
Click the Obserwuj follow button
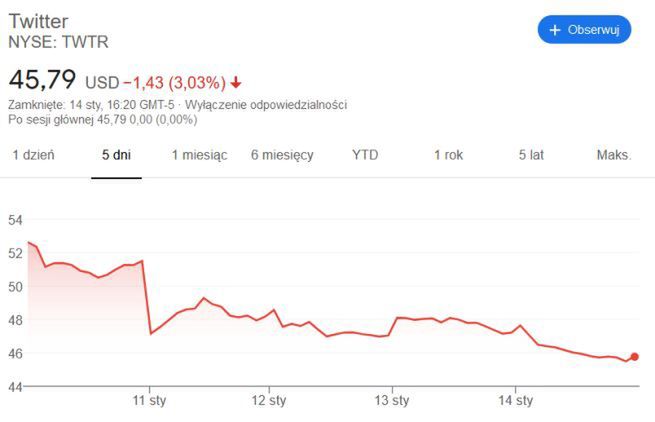pos(584,30)
